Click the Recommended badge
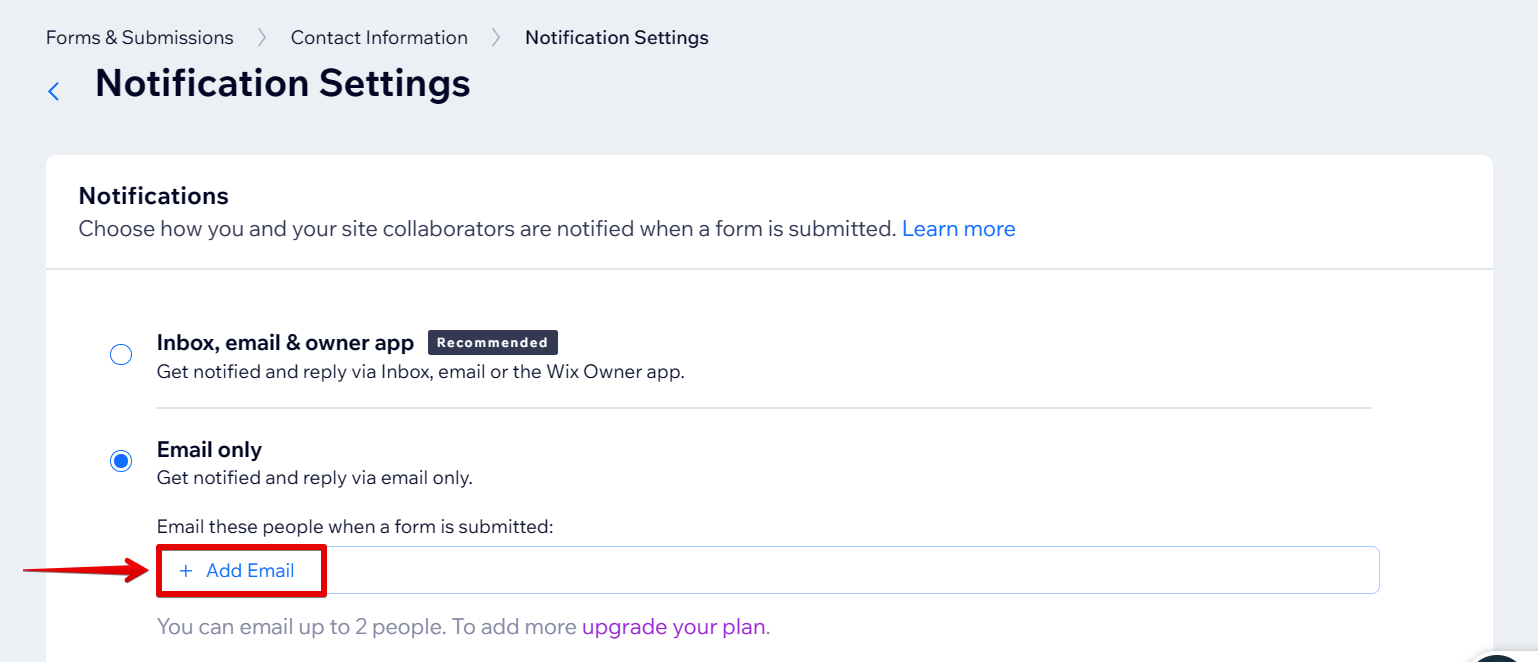 [492, 343]
